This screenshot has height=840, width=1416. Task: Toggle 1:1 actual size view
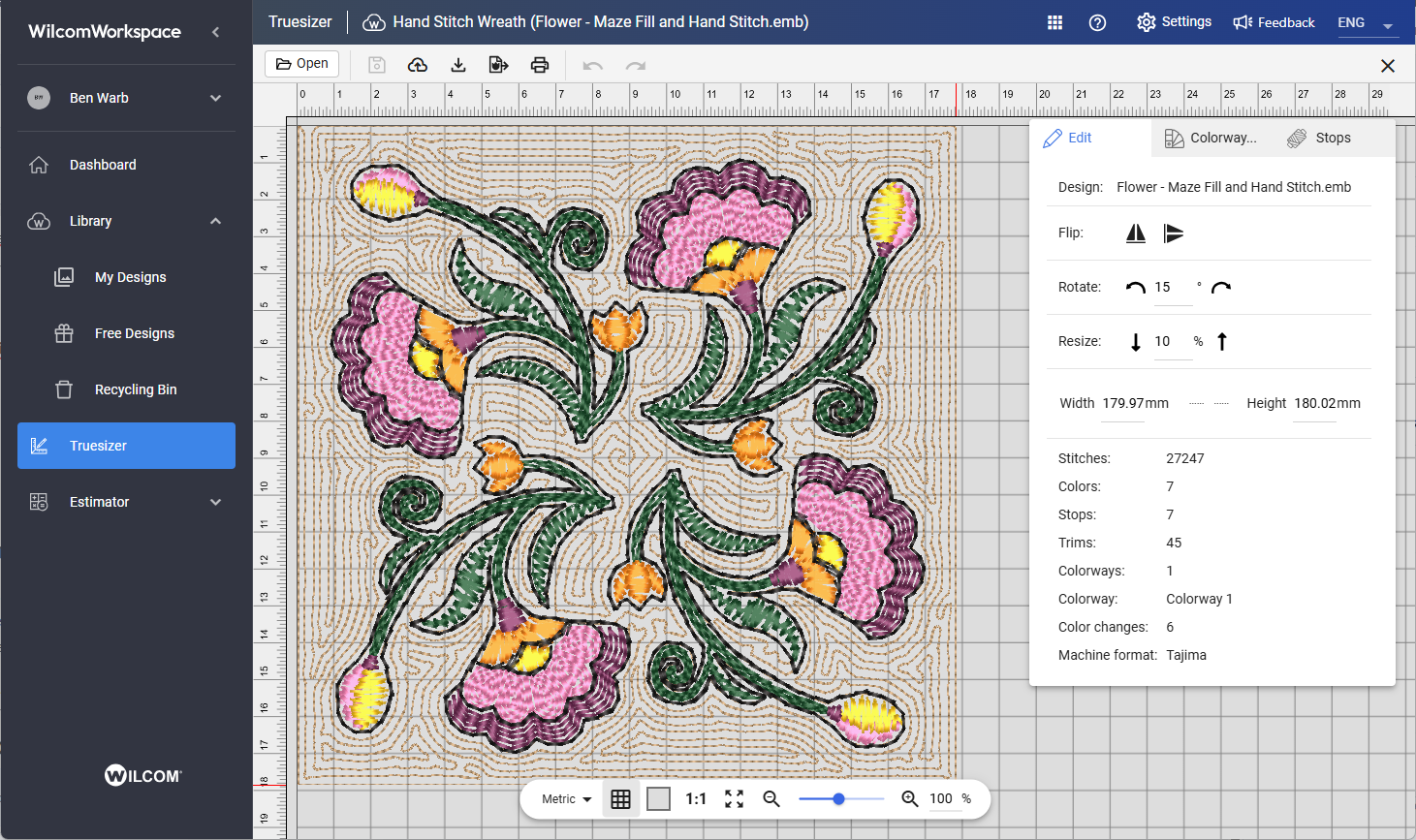(x=696, y=799)
